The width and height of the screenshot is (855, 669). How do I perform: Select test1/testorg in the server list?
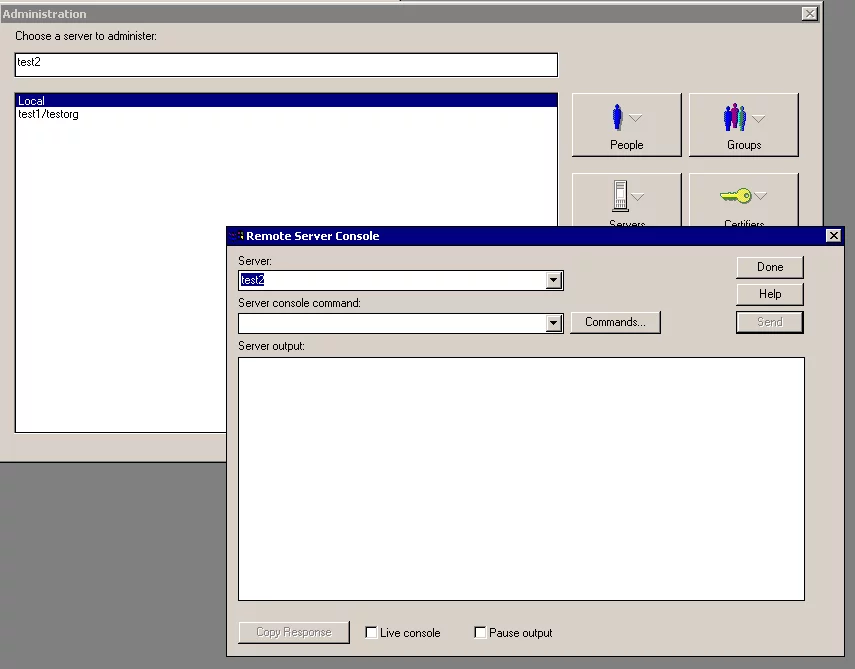(48, 114)
